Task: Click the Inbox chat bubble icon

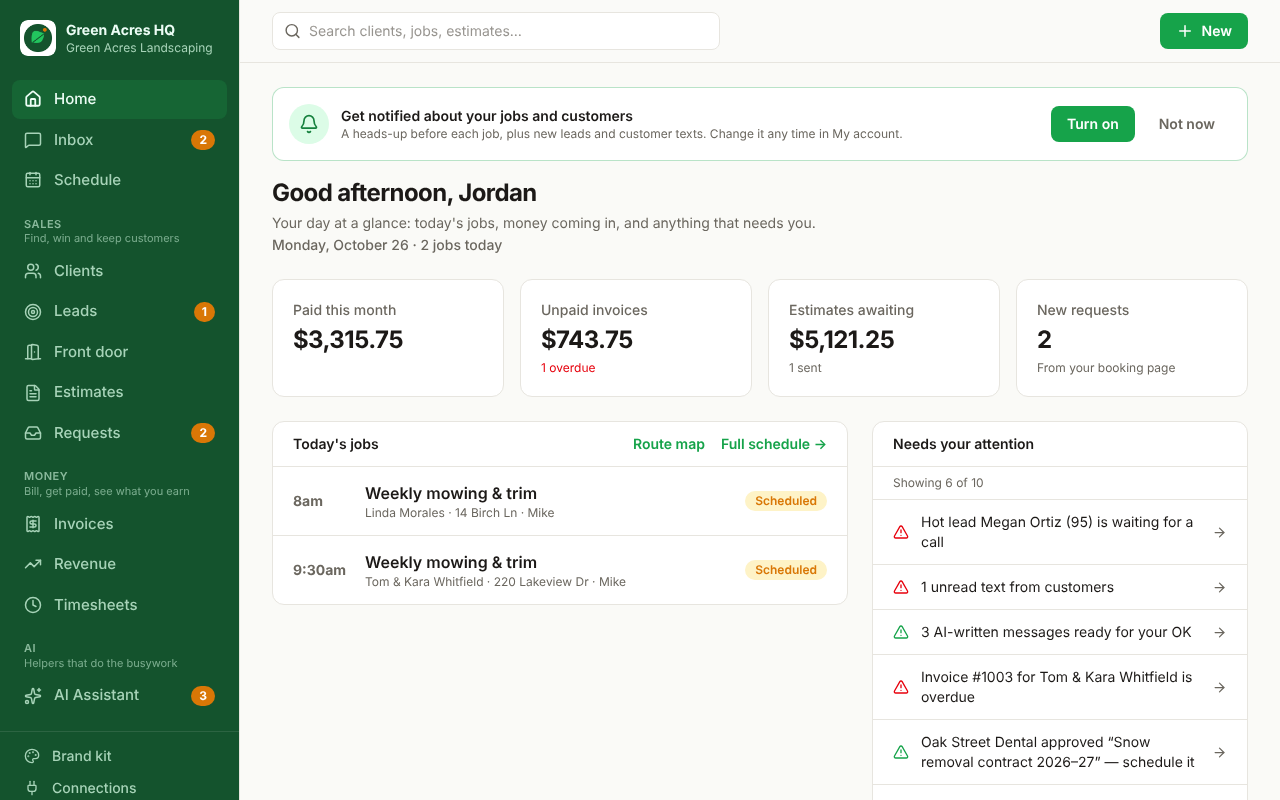Action: (33, 140)
